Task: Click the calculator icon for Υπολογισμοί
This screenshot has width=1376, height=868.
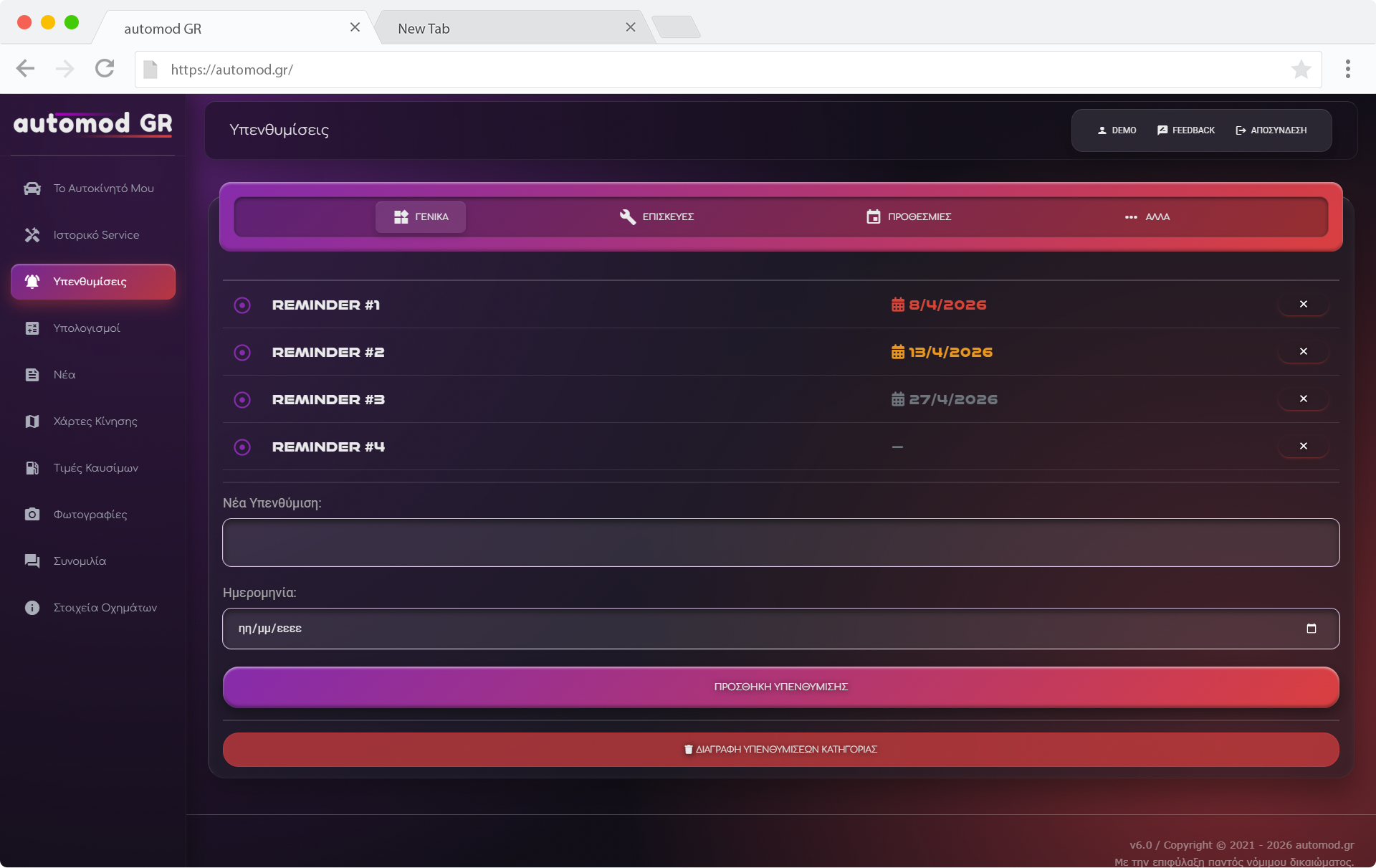Action: coord(32,328)
